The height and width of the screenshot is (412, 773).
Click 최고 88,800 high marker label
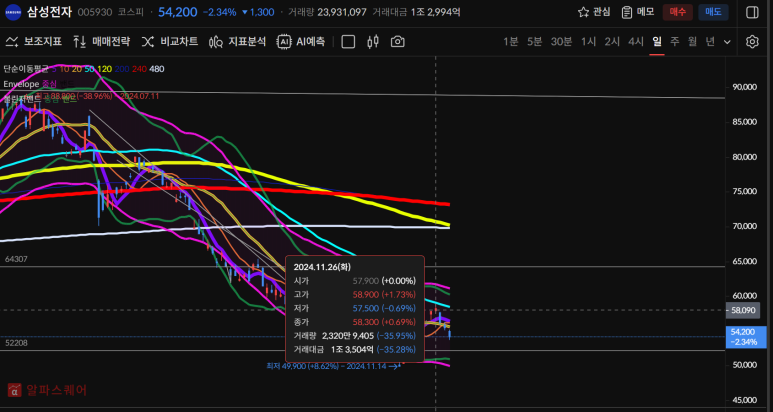point(98,96)
